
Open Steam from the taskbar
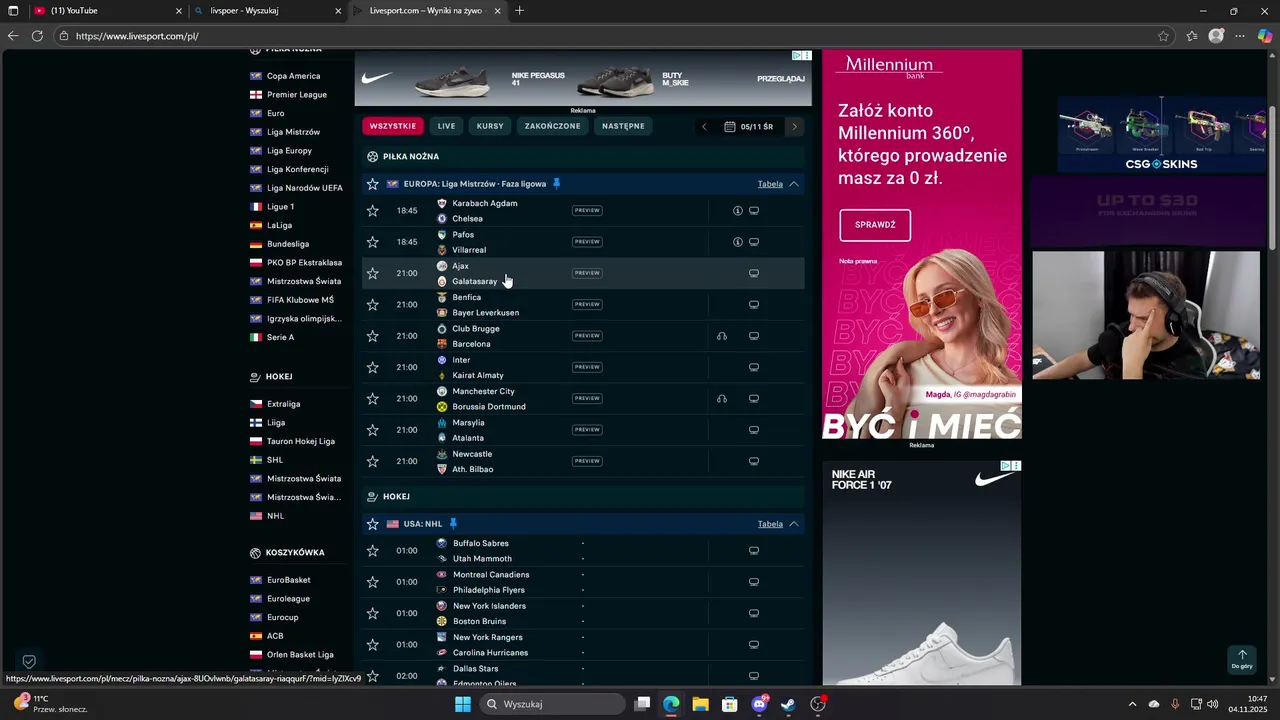pos(788,704)
